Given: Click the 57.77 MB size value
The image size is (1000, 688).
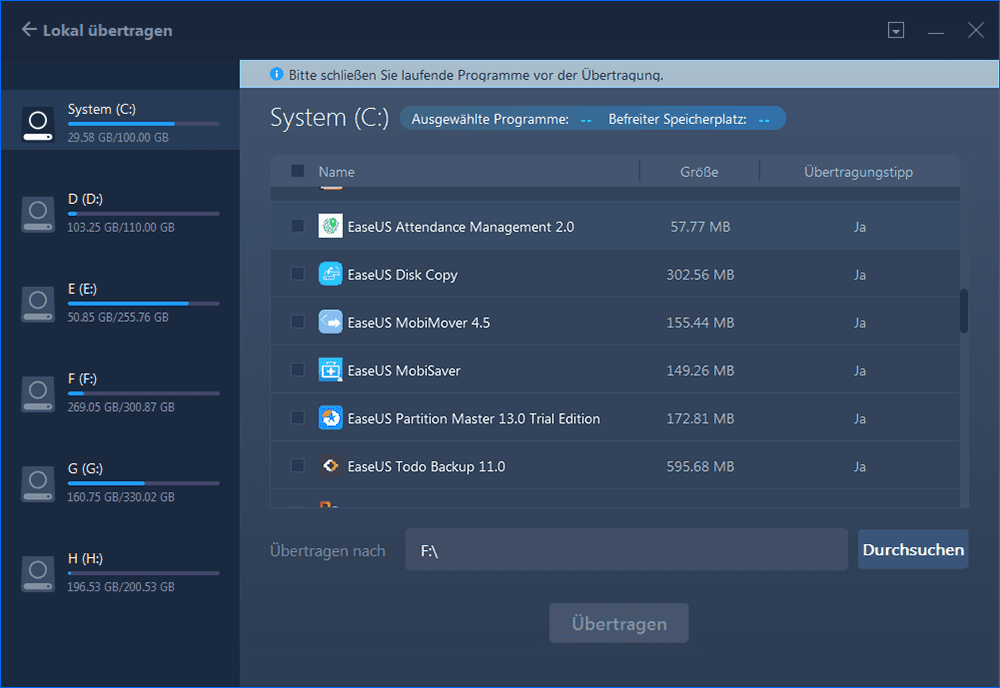Looking at the screenshot, I should tap(700, 226).
